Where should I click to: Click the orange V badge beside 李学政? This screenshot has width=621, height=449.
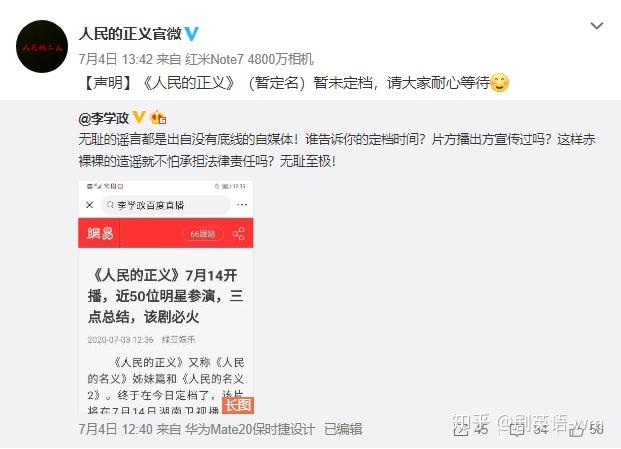[x=138, y=117]
